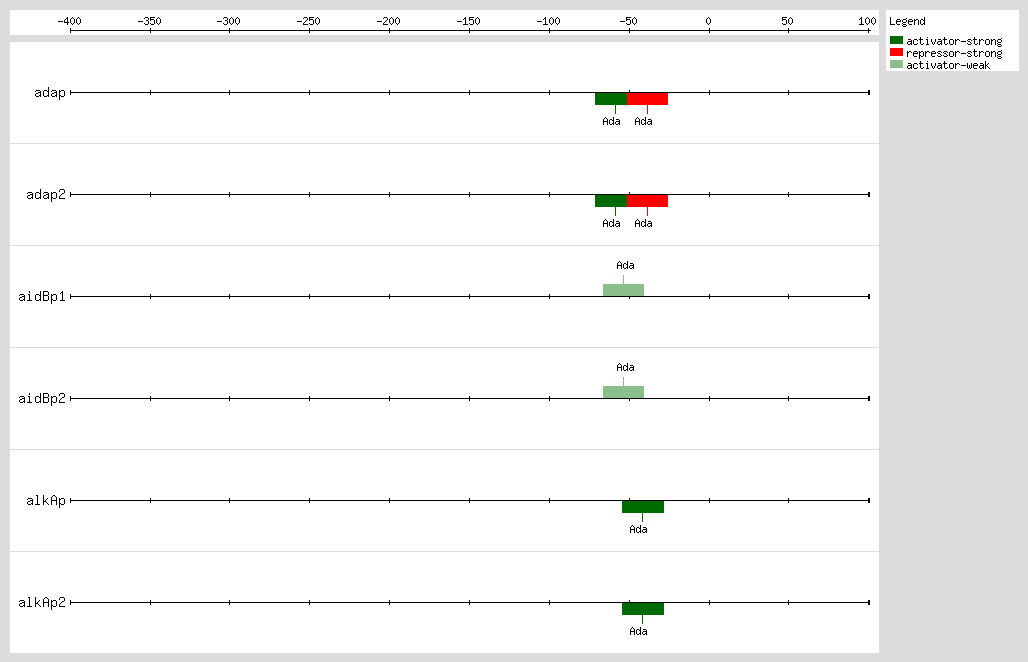Screen dimensions: 1028x662
Task: Click the activator-strong legend text
Action: tap(954, 41)
